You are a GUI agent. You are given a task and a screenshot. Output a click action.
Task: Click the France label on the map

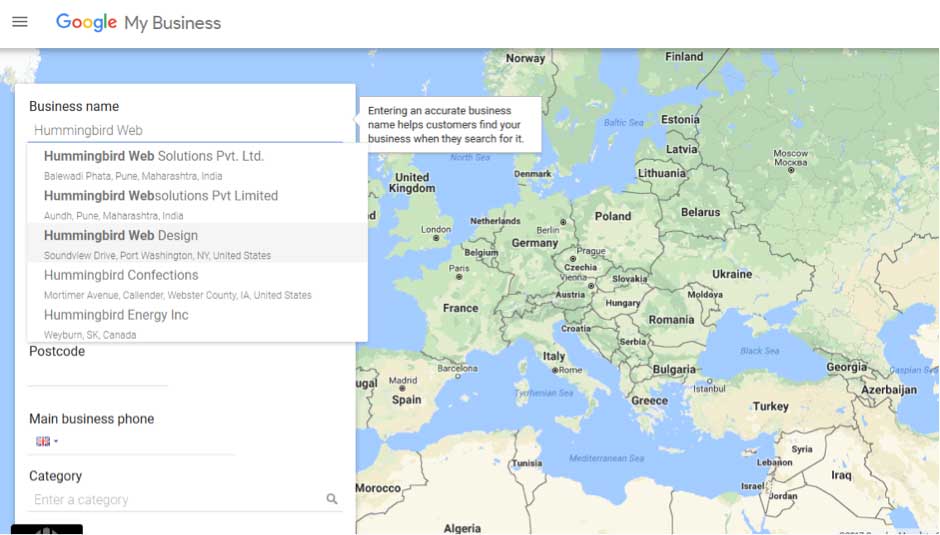(x=460, y=308)
